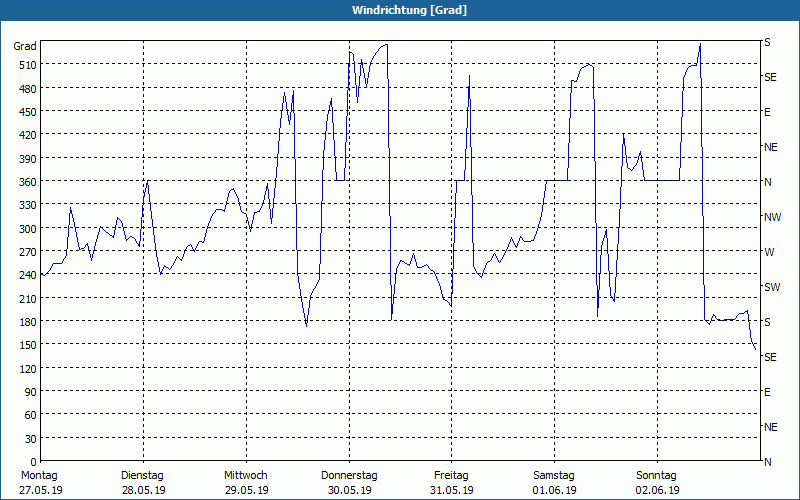Click the 30 axis value
This screenshot has height=500, width=800.
tap(31, 439)
